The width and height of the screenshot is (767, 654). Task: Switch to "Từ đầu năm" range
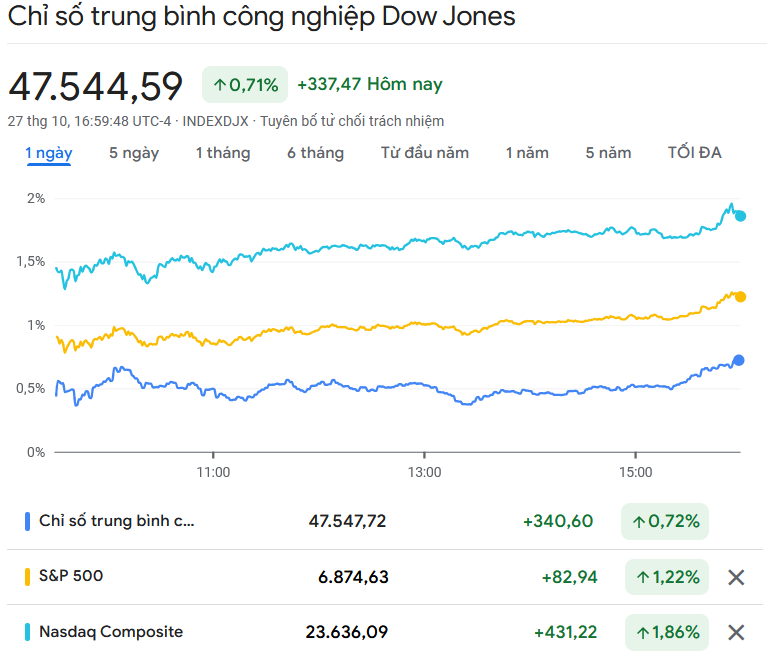(x=425, y=153)
